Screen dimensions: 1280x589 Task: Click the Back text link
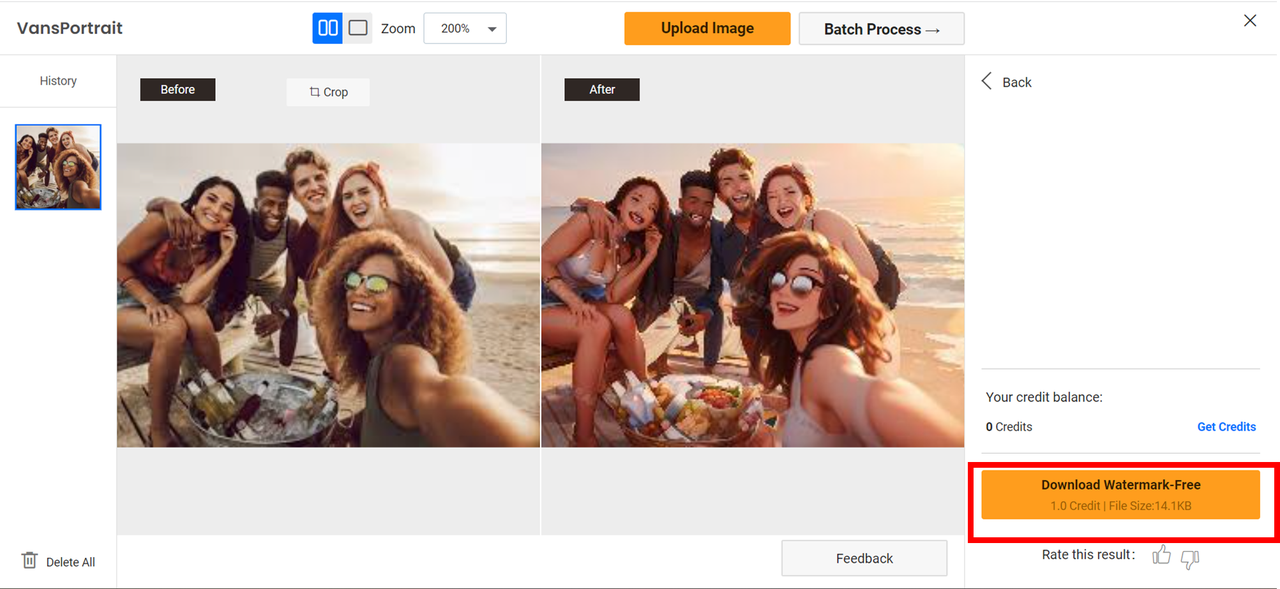tap(1017, 82)
